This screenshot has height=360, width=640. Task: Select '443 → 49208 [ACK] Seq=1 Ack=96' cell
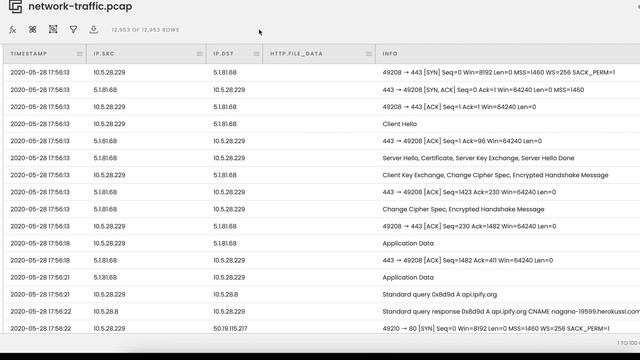coord(462,141)
